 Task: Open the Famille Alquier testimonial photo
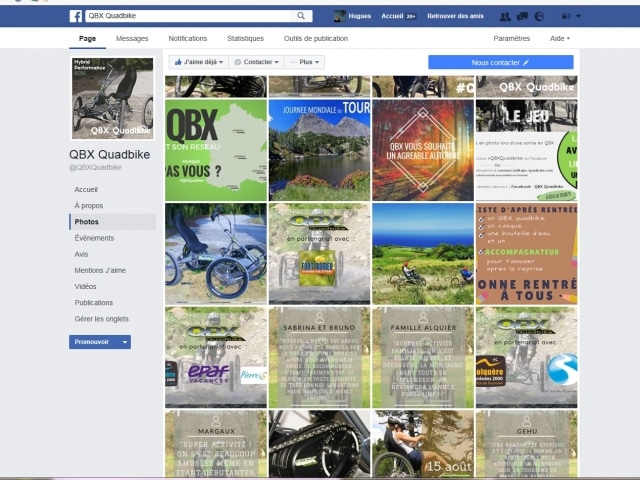pos(423,358)
